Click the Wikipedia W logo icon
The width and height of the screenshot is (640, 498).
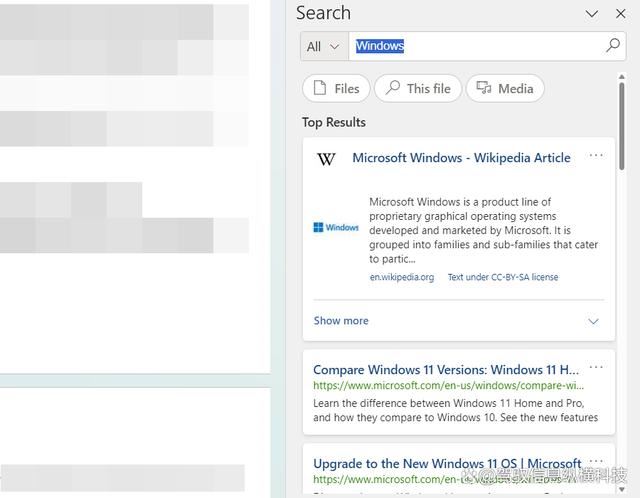click(x=326, y=158)
